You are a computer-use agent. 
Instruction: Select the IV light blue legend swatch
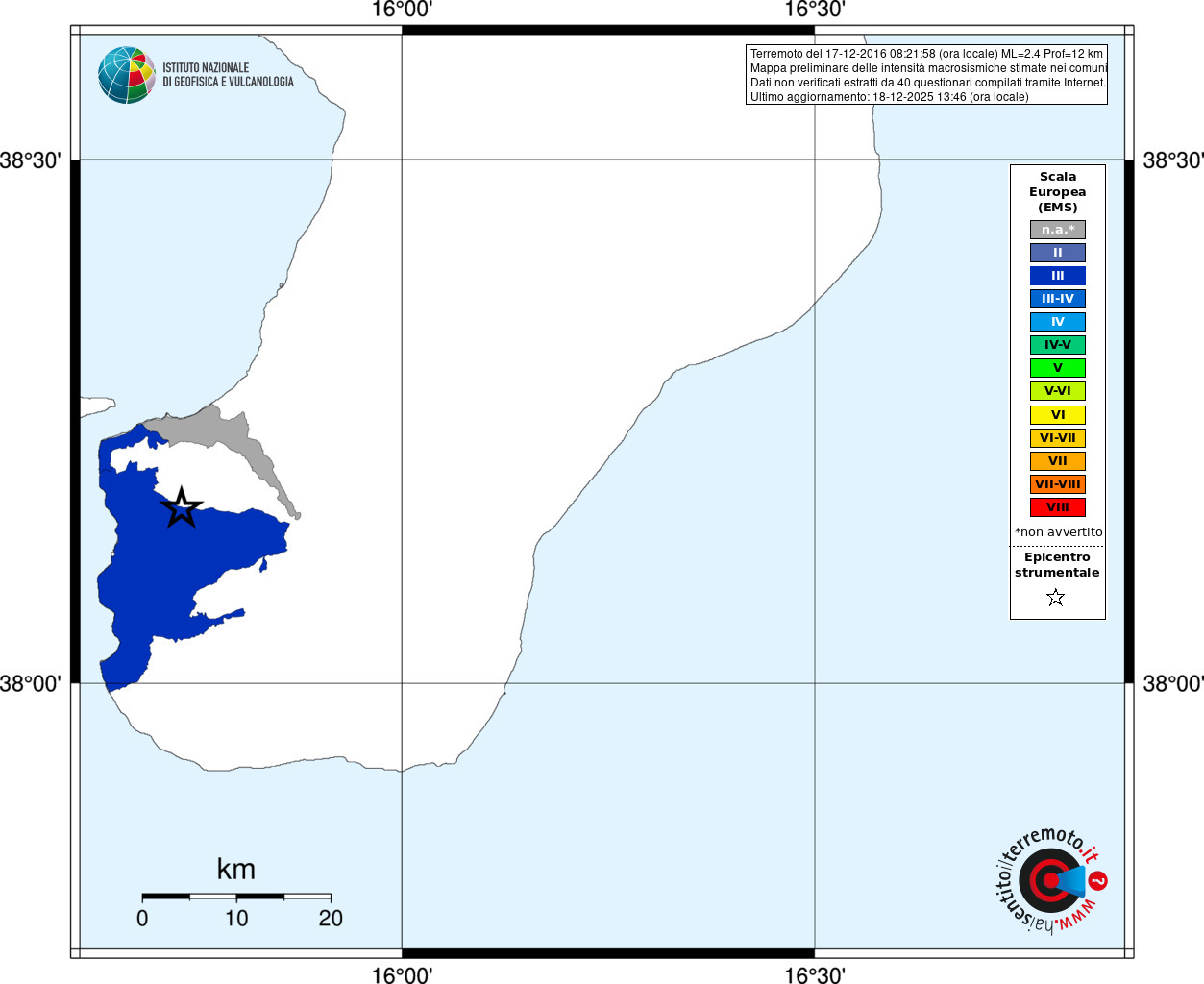pyautogui.click(x=1058, y=322)
